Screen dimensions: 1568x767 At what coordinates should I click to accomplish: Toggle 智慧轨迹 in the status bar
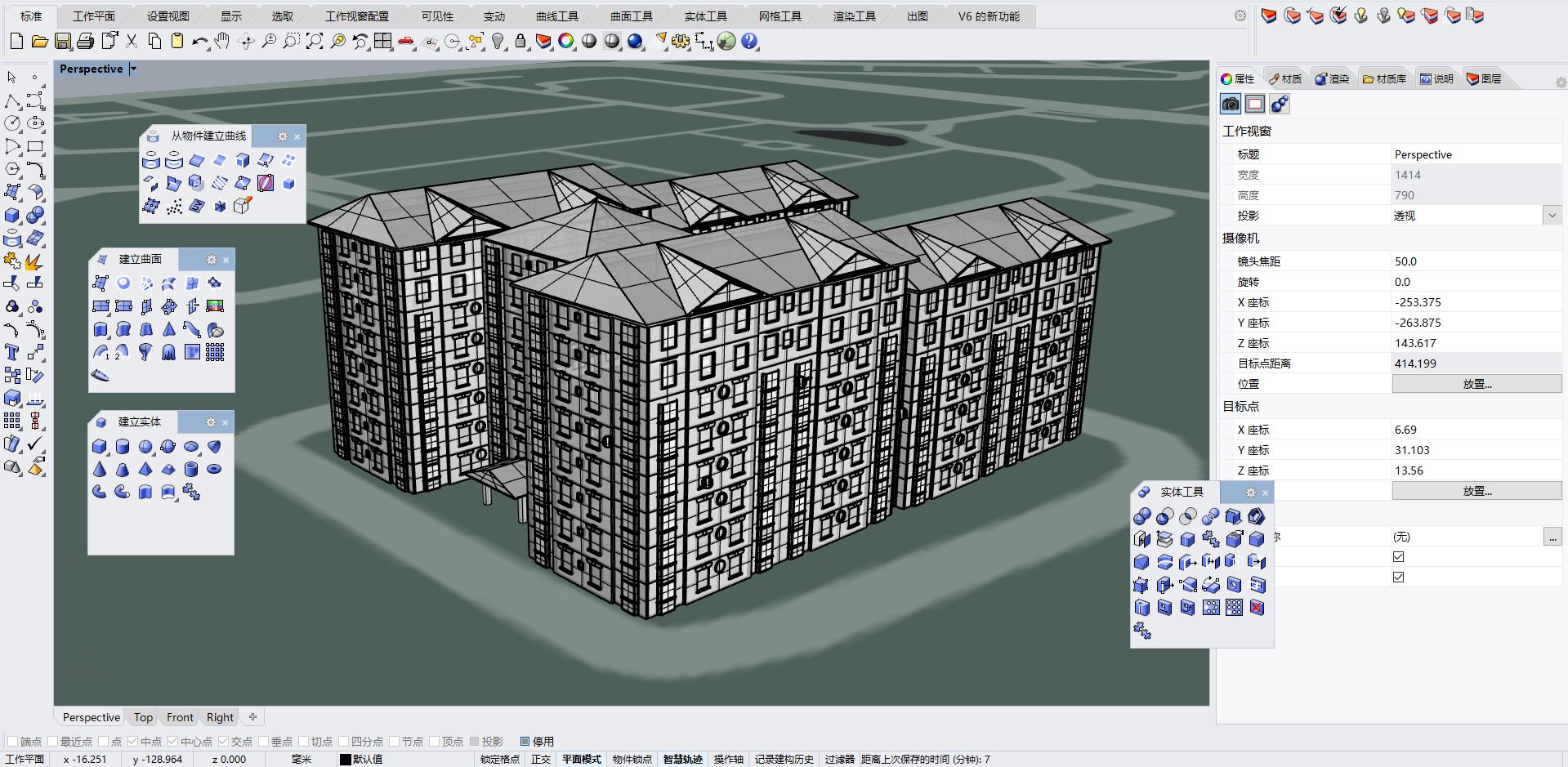(682, 759)
